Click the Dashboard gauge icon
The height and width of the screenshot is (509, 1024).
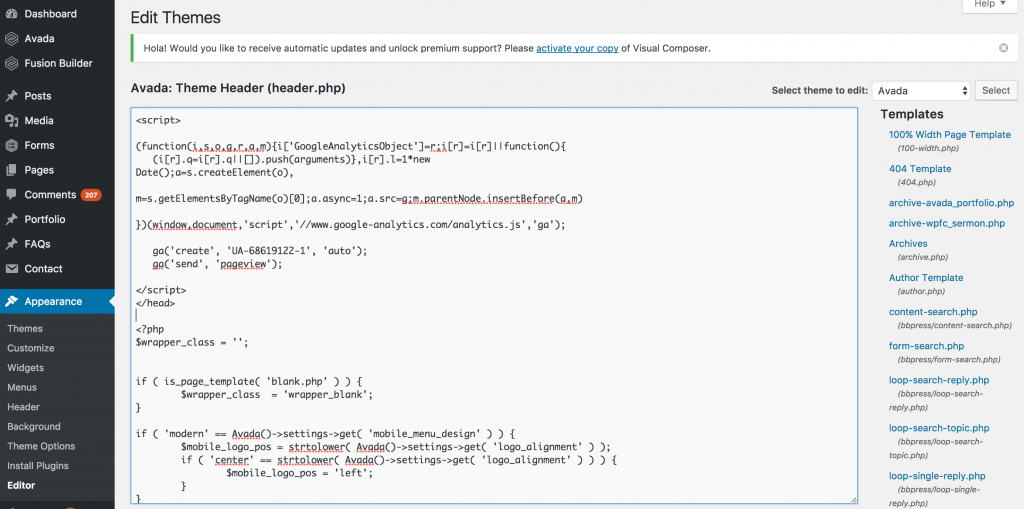click(x=11, y=14)
